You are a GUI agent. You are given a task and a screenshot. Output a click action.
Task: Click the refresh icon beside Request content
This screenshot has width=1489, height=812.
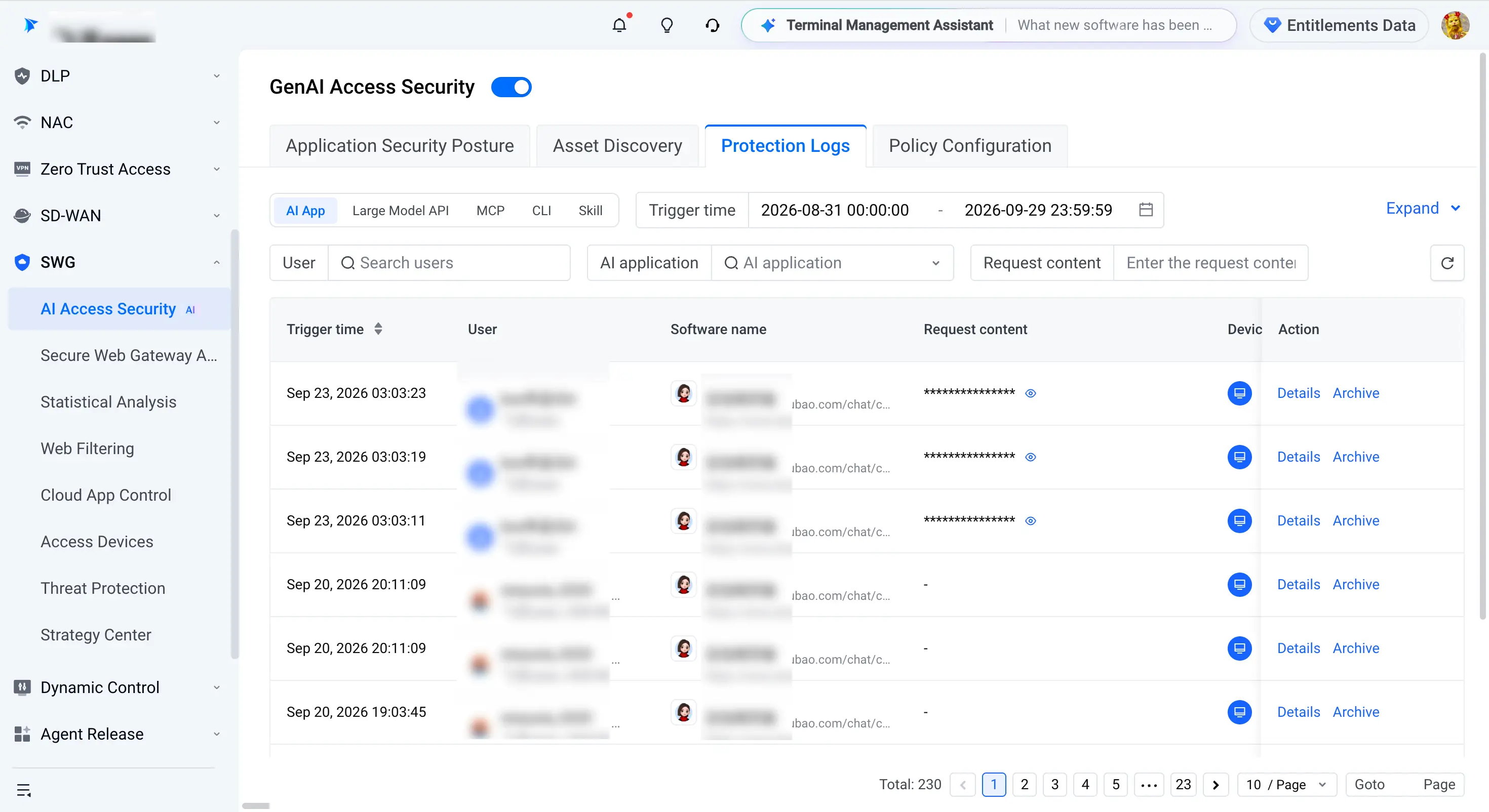pyautogui.click(x=1447, y=263)
